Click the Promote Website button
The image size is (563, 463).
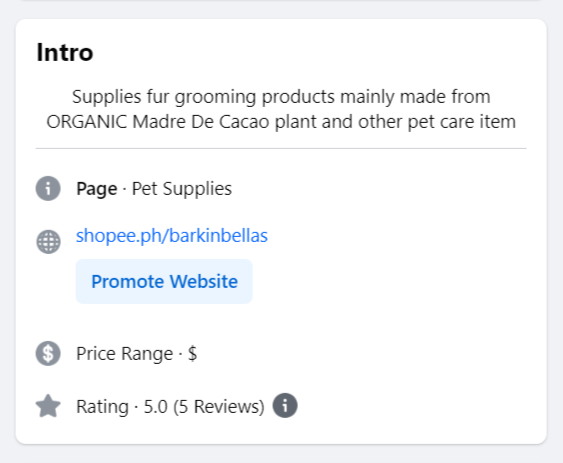[164, 281]
